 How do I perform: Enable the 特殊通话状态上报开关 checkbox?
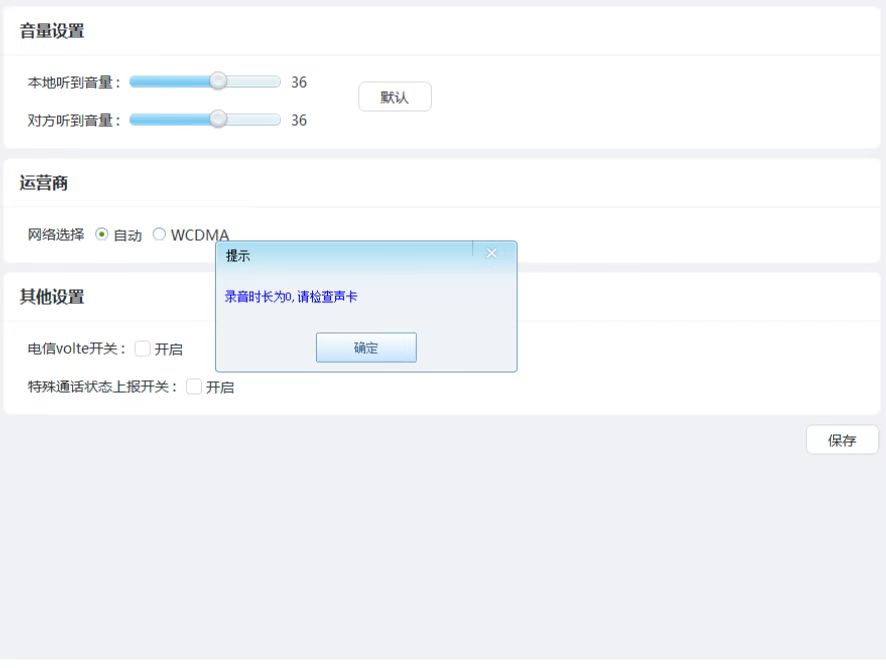[194, 387]
